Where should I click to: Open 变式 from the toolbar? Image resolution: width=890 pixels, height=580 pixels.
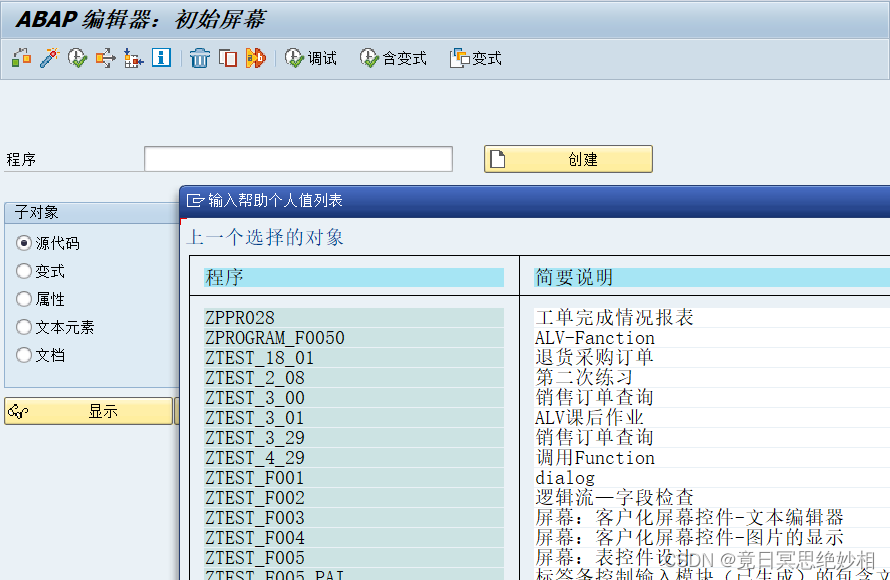coord(474,58)
